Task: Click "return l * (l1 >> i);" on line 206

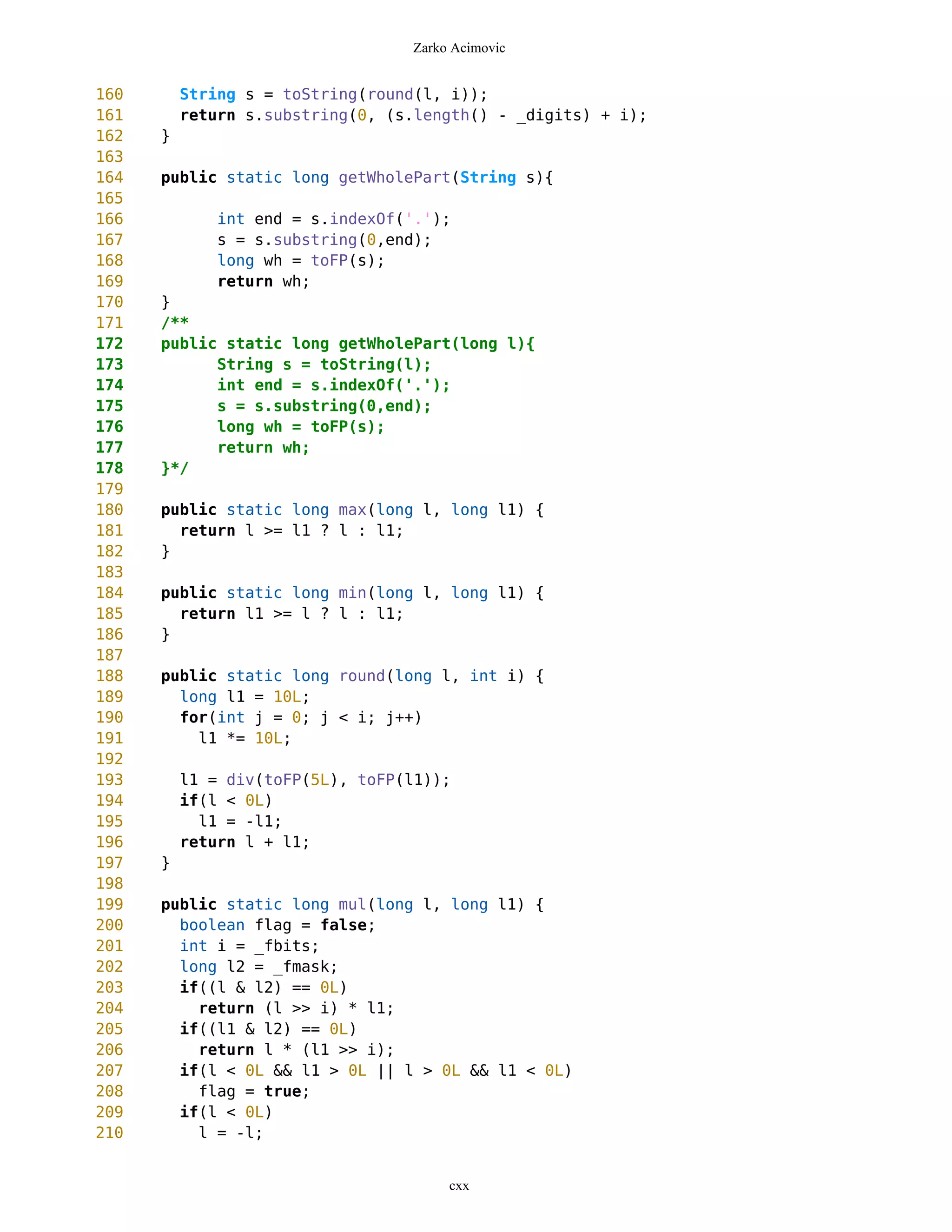Action: (296, 1050)
